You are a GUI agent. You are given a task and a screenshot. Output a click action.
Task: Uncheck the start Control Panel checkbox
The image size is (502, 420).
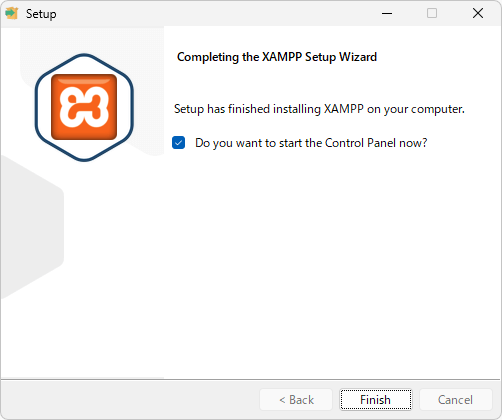pos(179,143)
